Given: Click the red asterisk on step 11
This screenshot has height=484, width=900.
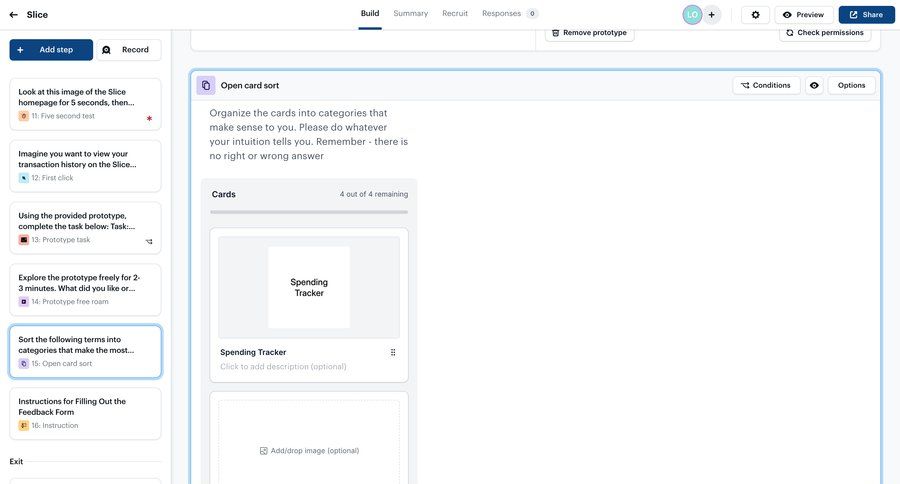Looking at the screenshot, I should point(149,118).
